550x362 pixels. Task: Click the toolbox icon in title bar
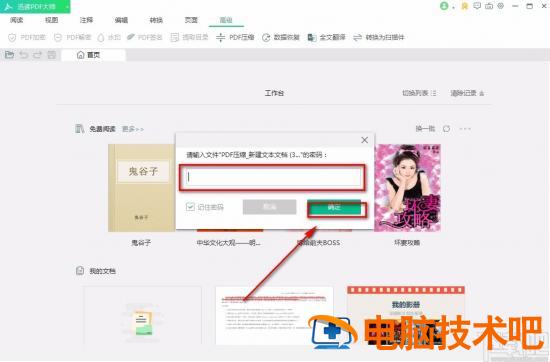(x=489, y=6)
